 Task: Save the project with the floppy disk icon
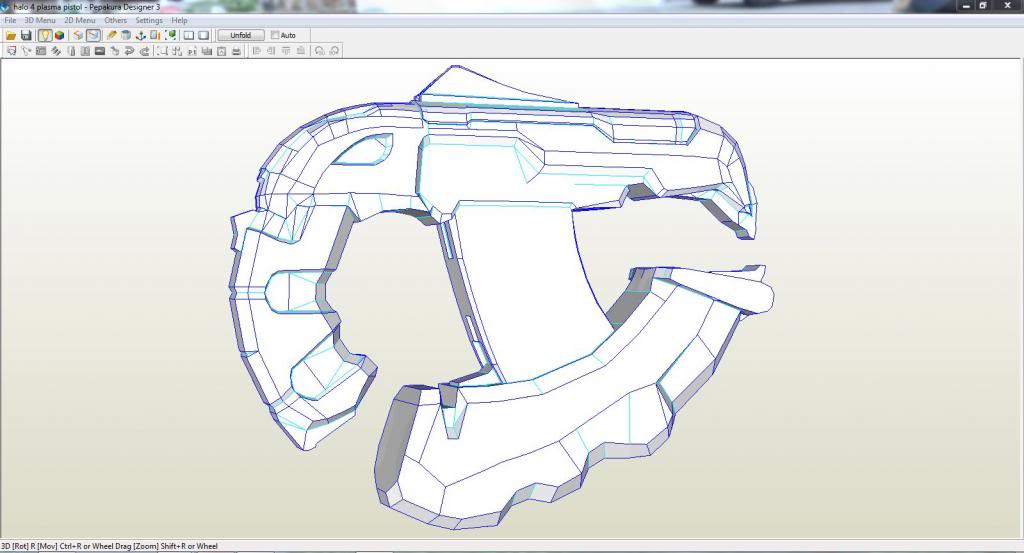(x=26, y=35)
